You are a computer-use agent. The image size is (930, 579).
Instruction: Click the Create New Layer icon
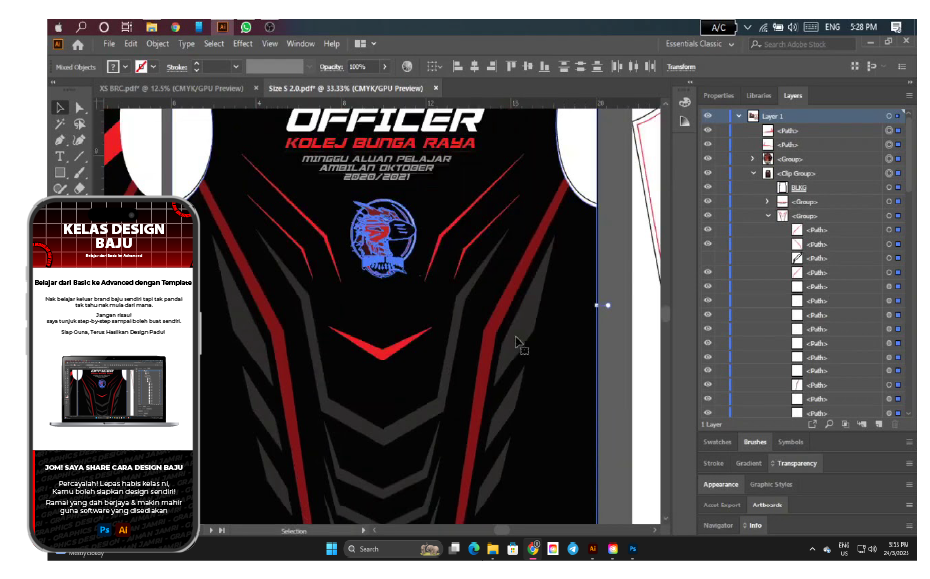tap(878, 424)
